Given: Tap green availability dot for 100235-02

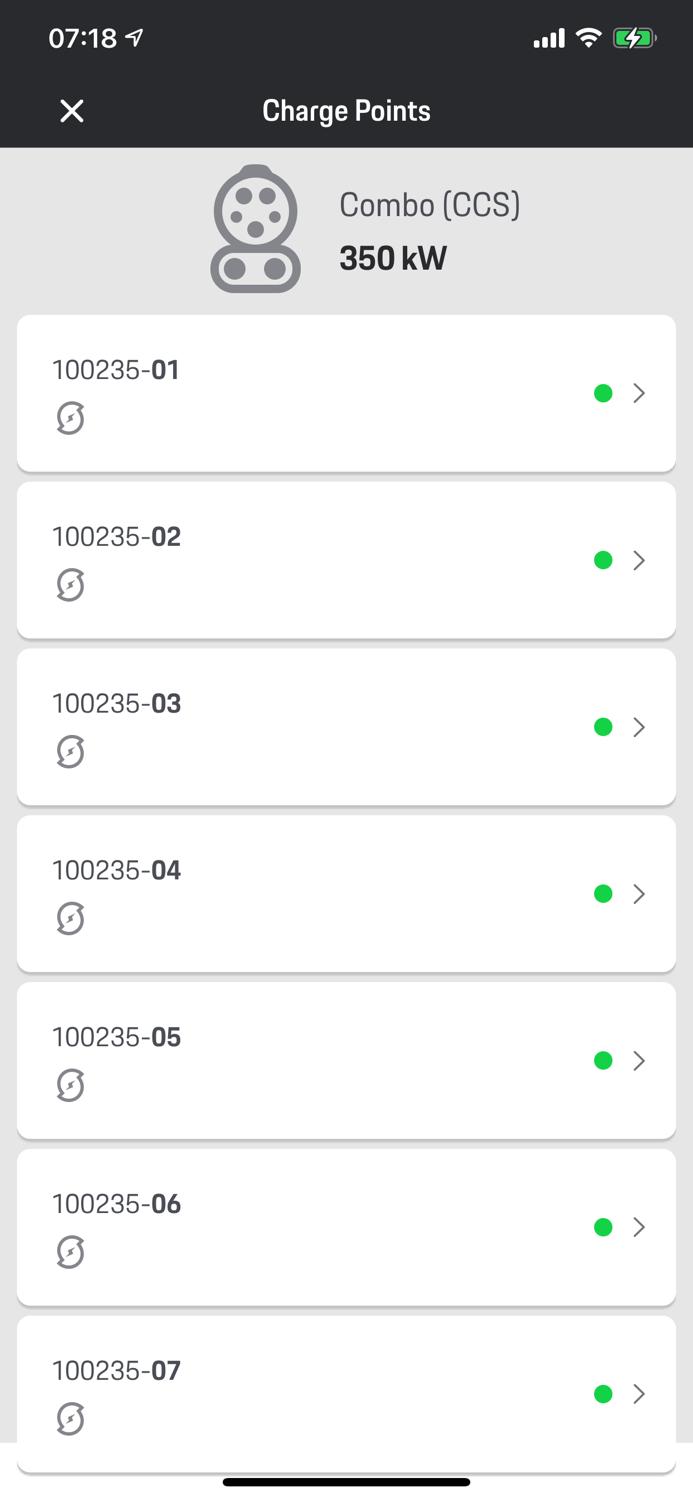Looking at the screenshot, I should 603,560.
